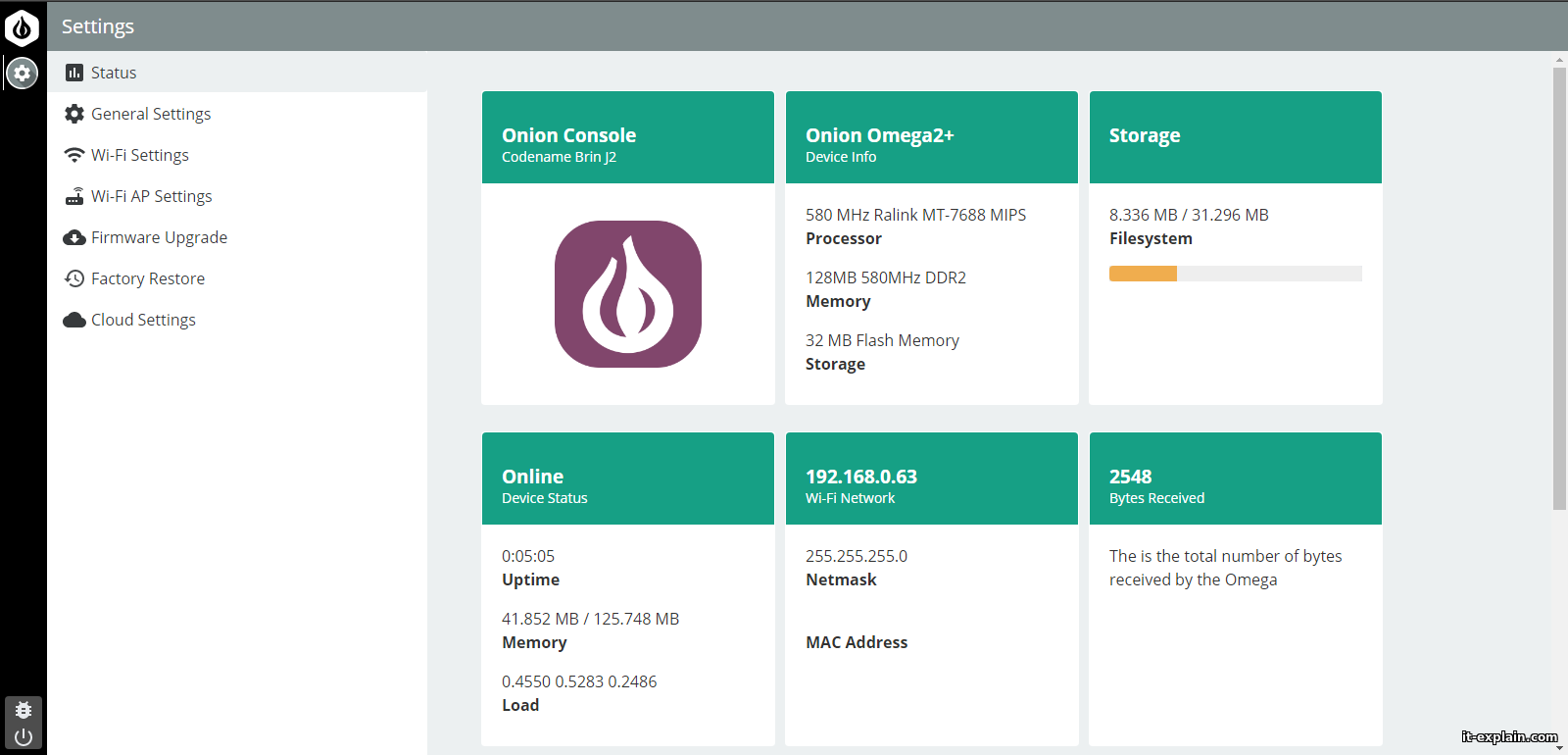Click the large purple Onion Console logo
This screenshot has width=1568, height=755.
pos(628,294)
